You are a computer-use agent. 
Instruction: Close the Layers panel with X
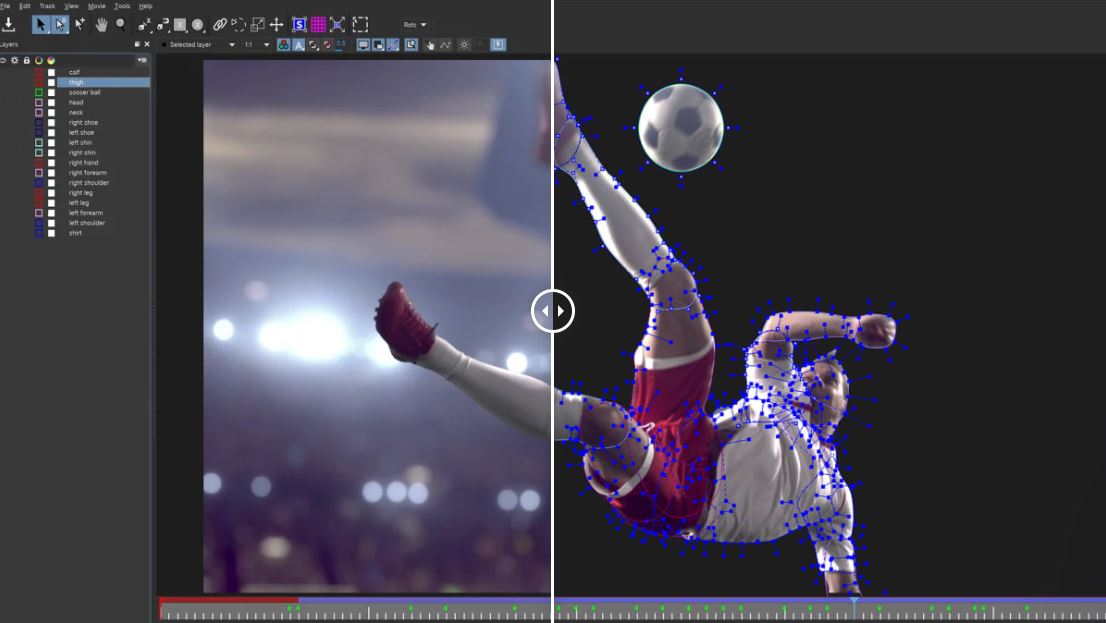coord(147,44)
